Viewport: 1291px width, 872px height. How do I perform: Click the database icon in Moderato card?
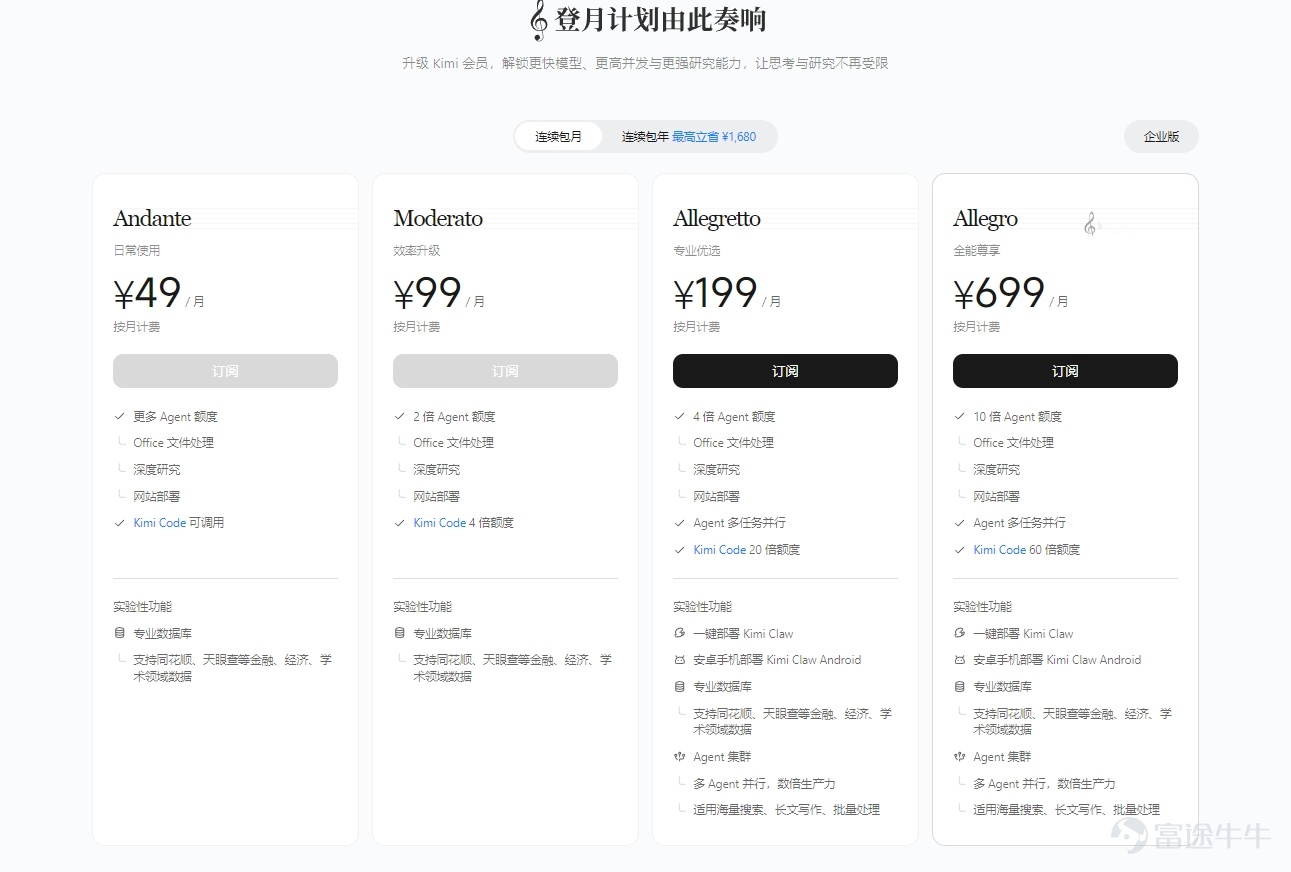click(400, 633)
